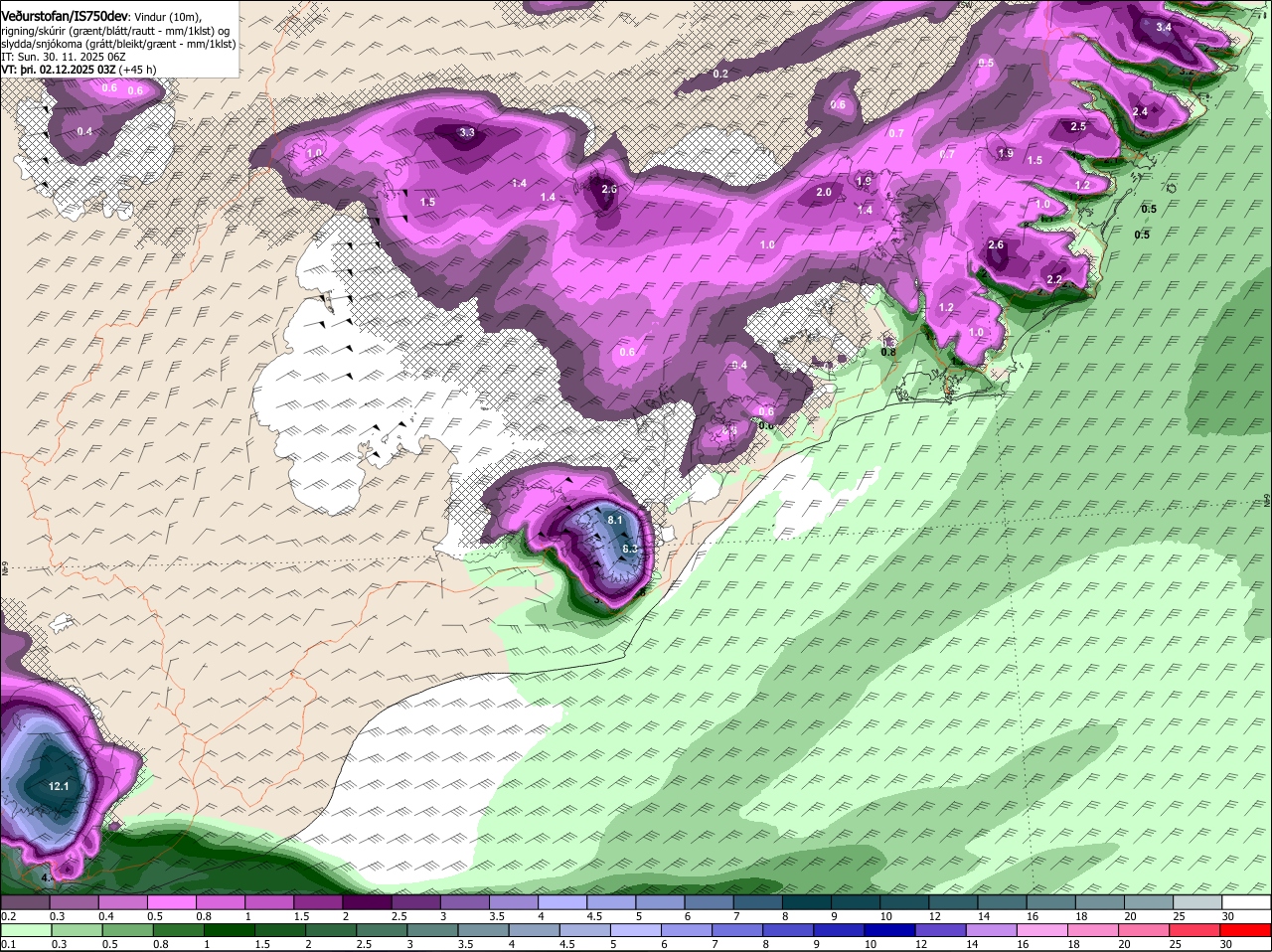Click the 'VT: þri. 02.12.2025 03Z' line
Screen dimensions: 1272x952
[x=58, y=70]
